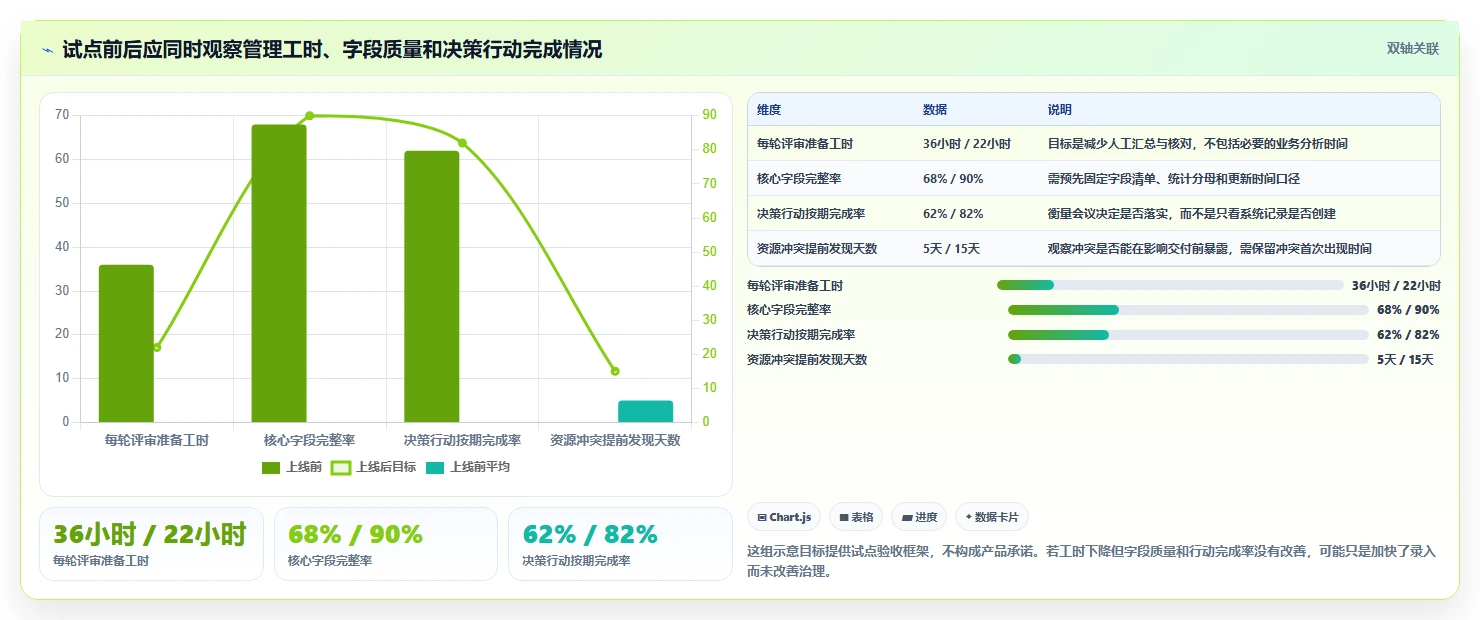Screen dimensions: 1480x620
Task: Select the Chart.js chip
Action: click(x=784, y=517)
